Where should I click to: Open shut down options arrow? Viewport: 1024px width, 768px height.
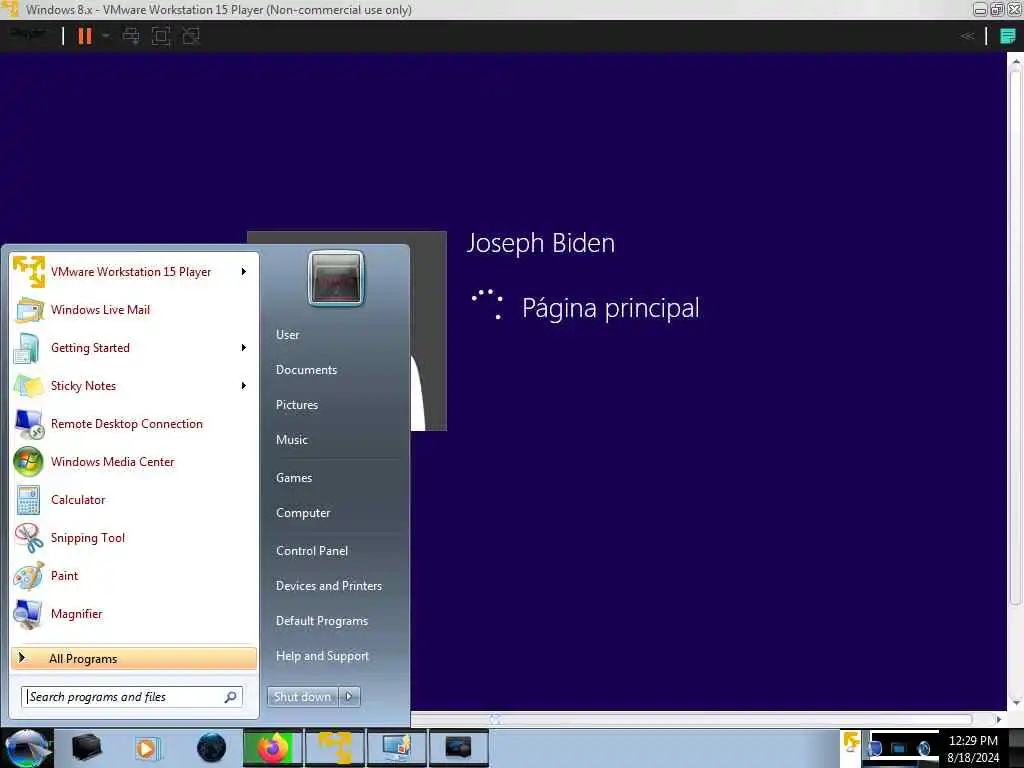pyautogui.click(x=349, y=697)
